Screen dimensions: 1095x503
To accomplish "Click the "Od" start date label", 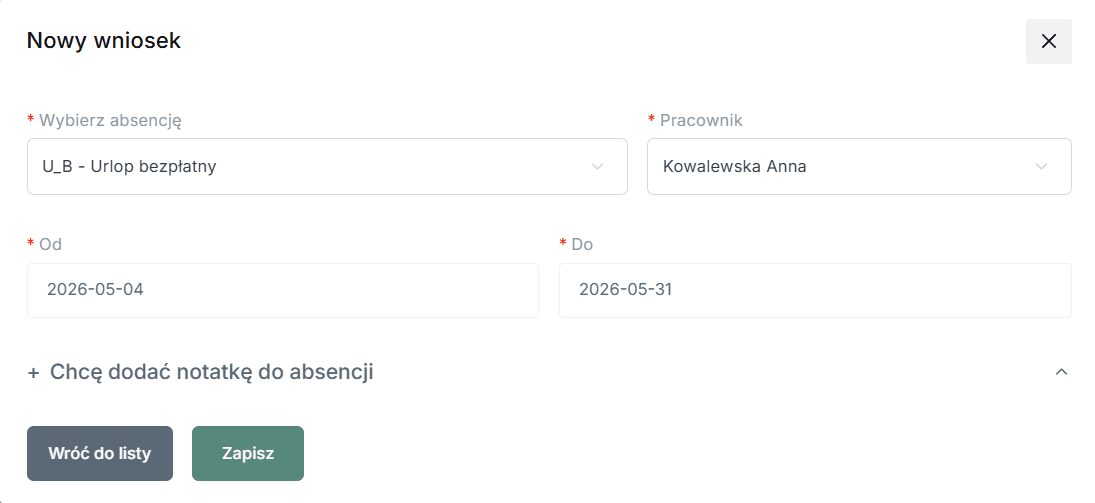I will point(50,245).
